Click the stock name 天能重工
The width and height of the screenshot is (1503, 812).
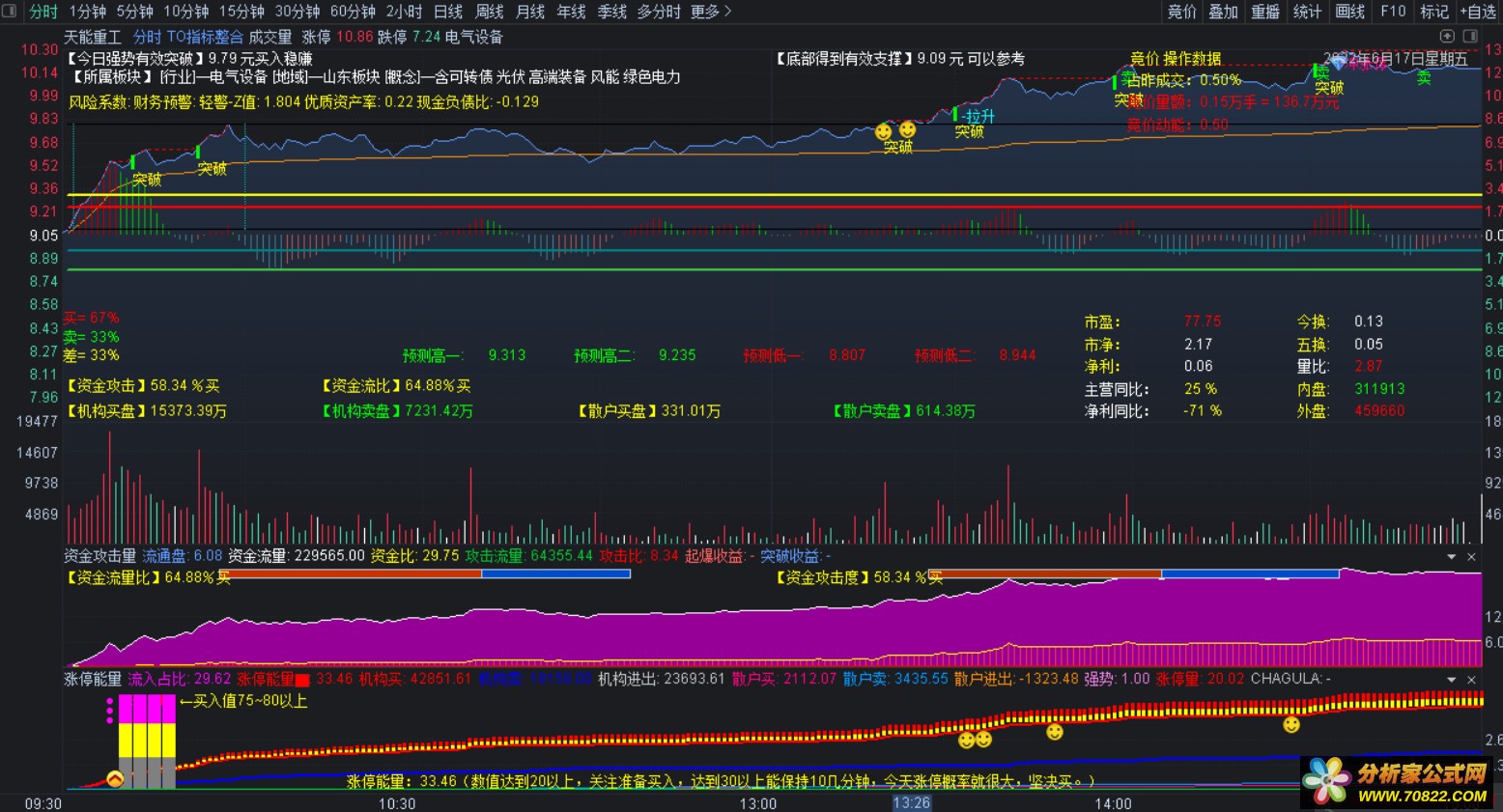(93, 37)
